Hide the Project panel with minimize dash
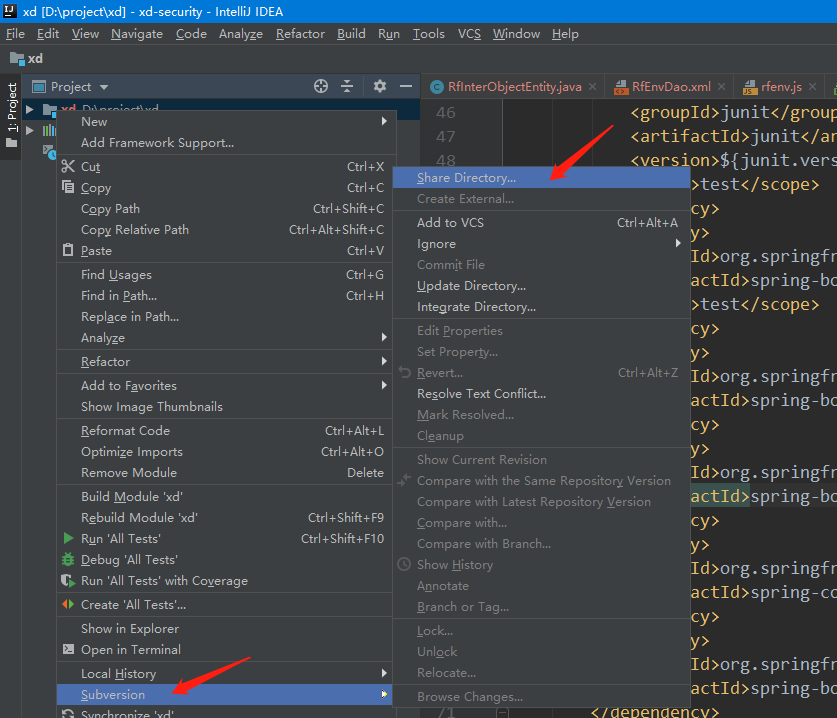Viewport: 837px width, 718px height. (x=406, y=86)
